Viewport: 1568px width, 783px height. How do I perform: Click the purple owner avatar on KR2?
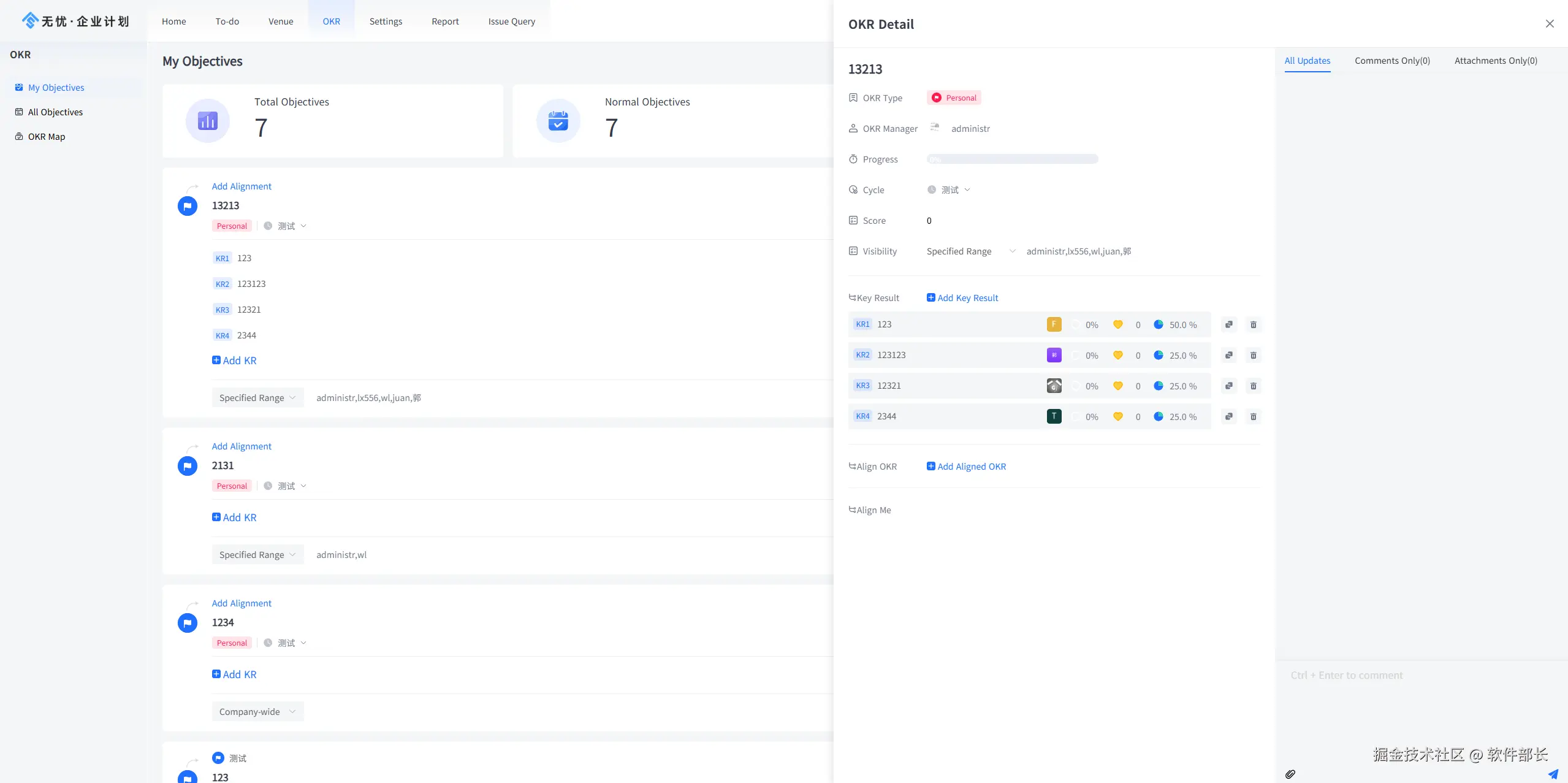tap(1054, 355)
